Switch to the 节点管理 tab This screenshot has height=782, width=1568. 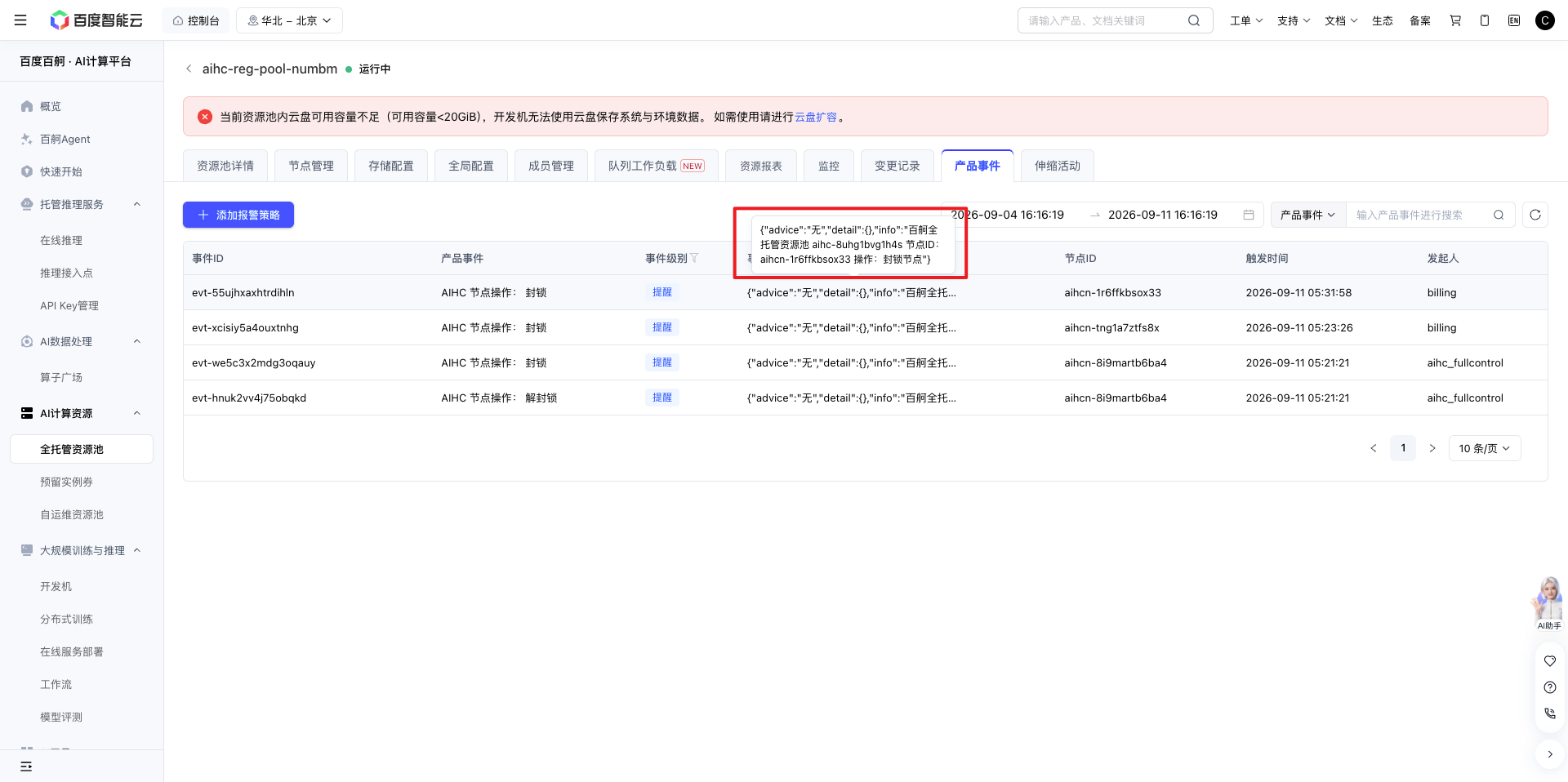point(311,166)
